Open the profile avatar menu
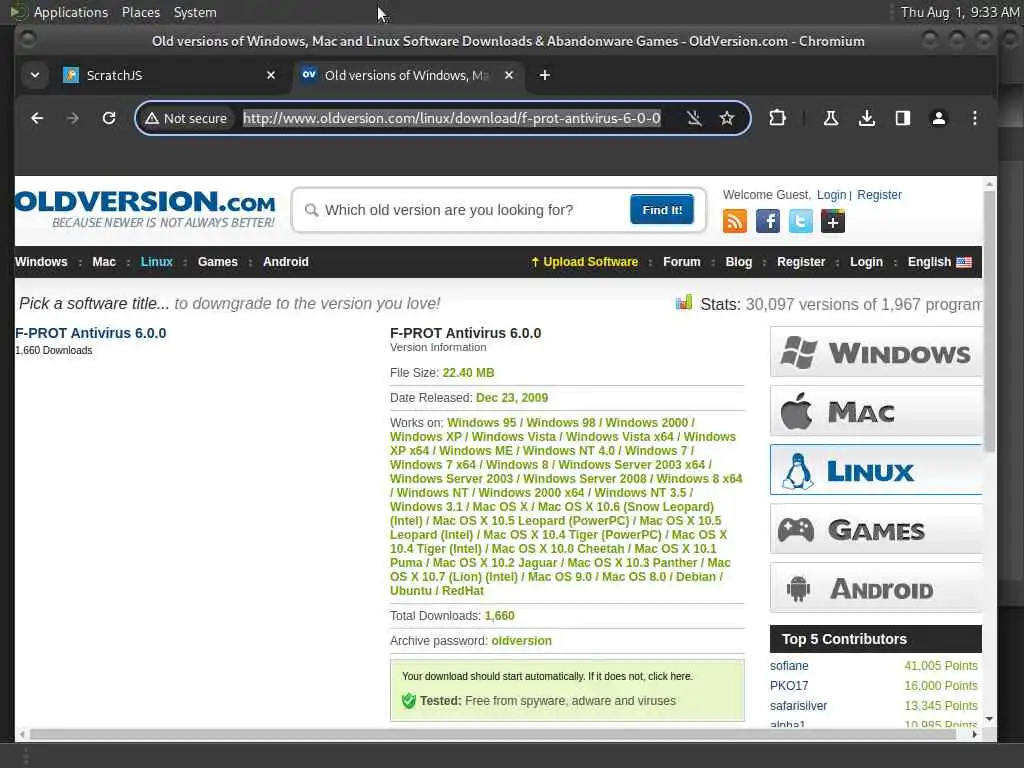1024x768 pixels. tap(938, 118)
